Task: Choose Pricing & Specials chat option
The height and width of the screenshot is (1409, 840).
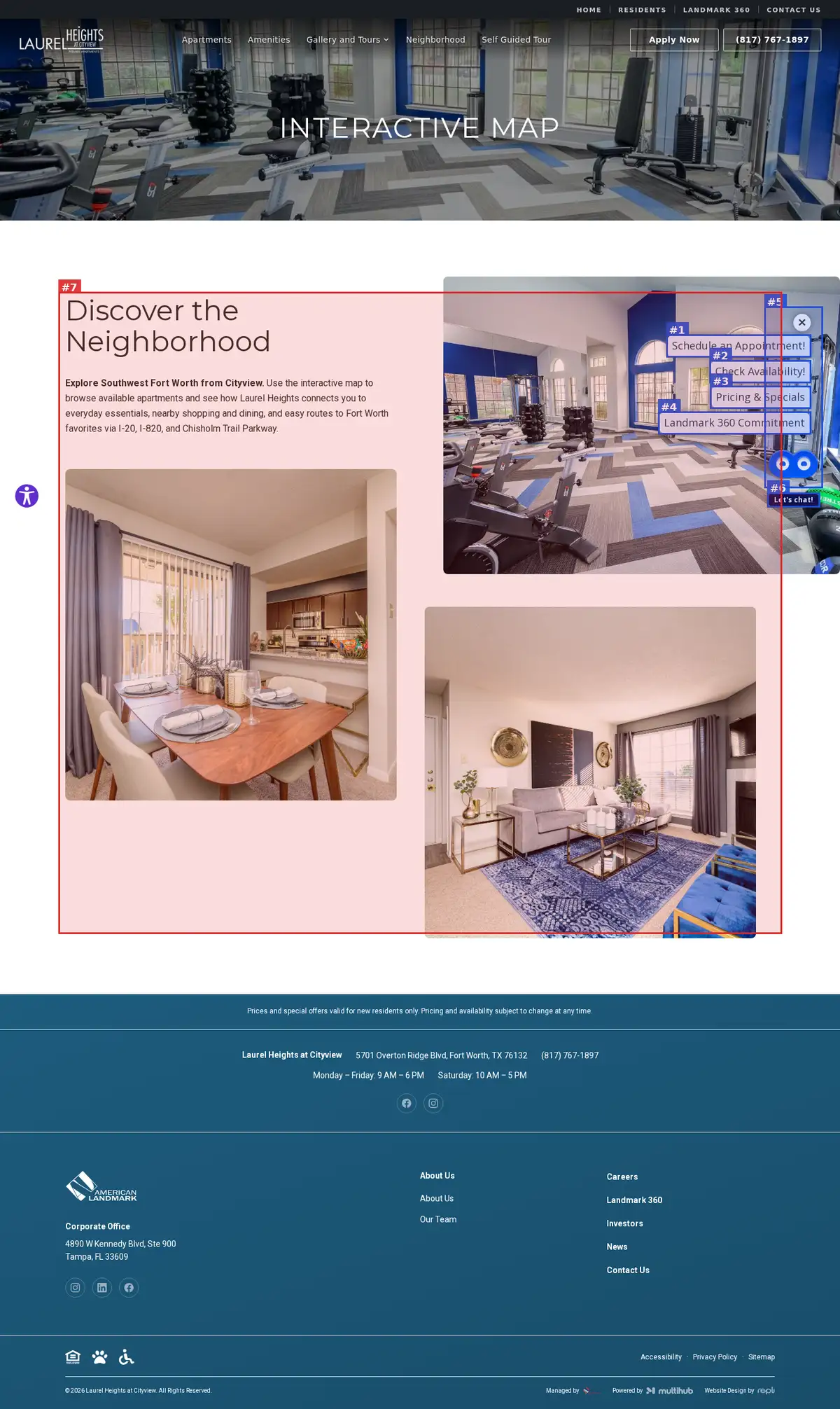Action: [760, 397]
